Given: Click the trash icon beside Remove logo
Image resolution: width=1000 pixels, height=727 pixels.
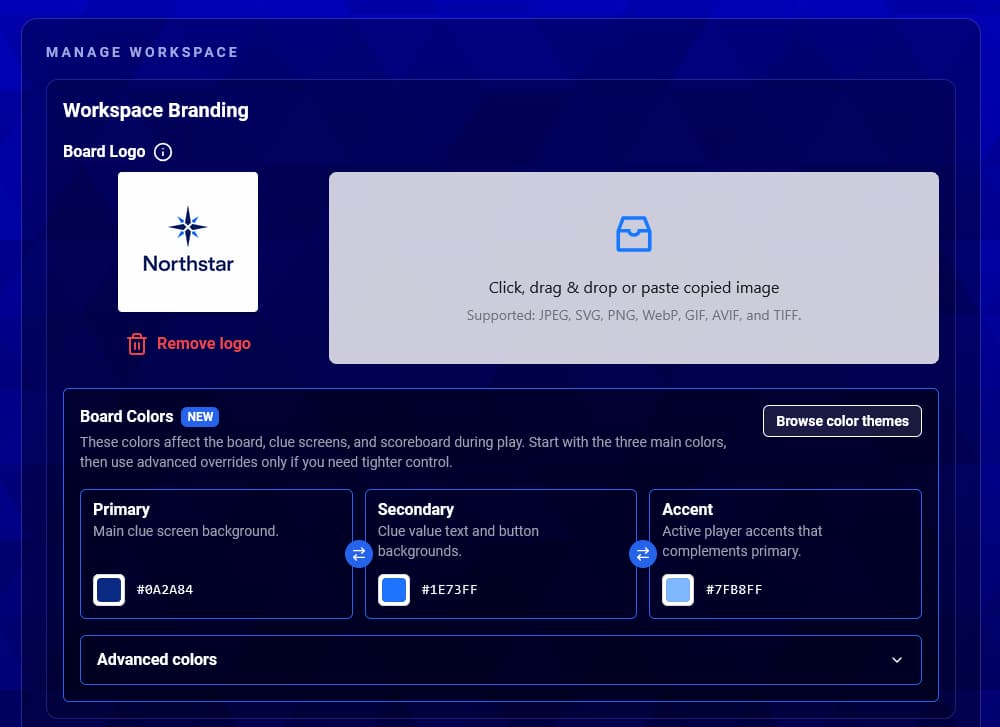Looking at the screenshot, I should 136,344.
